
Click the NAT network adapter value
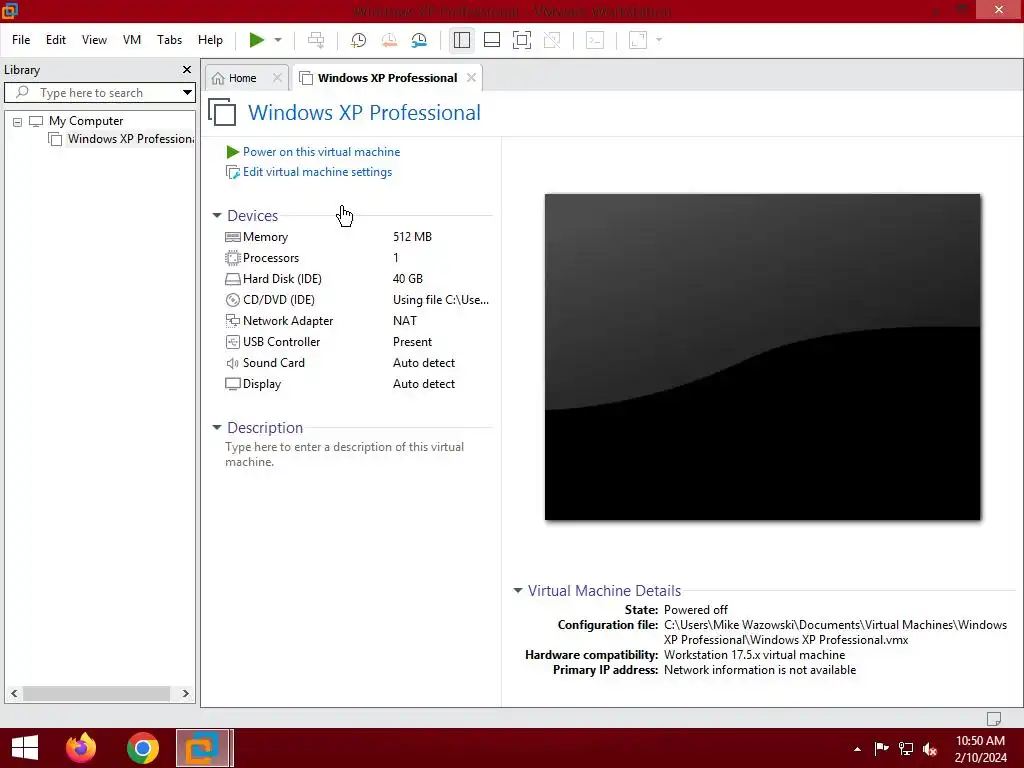pos(405,321)
